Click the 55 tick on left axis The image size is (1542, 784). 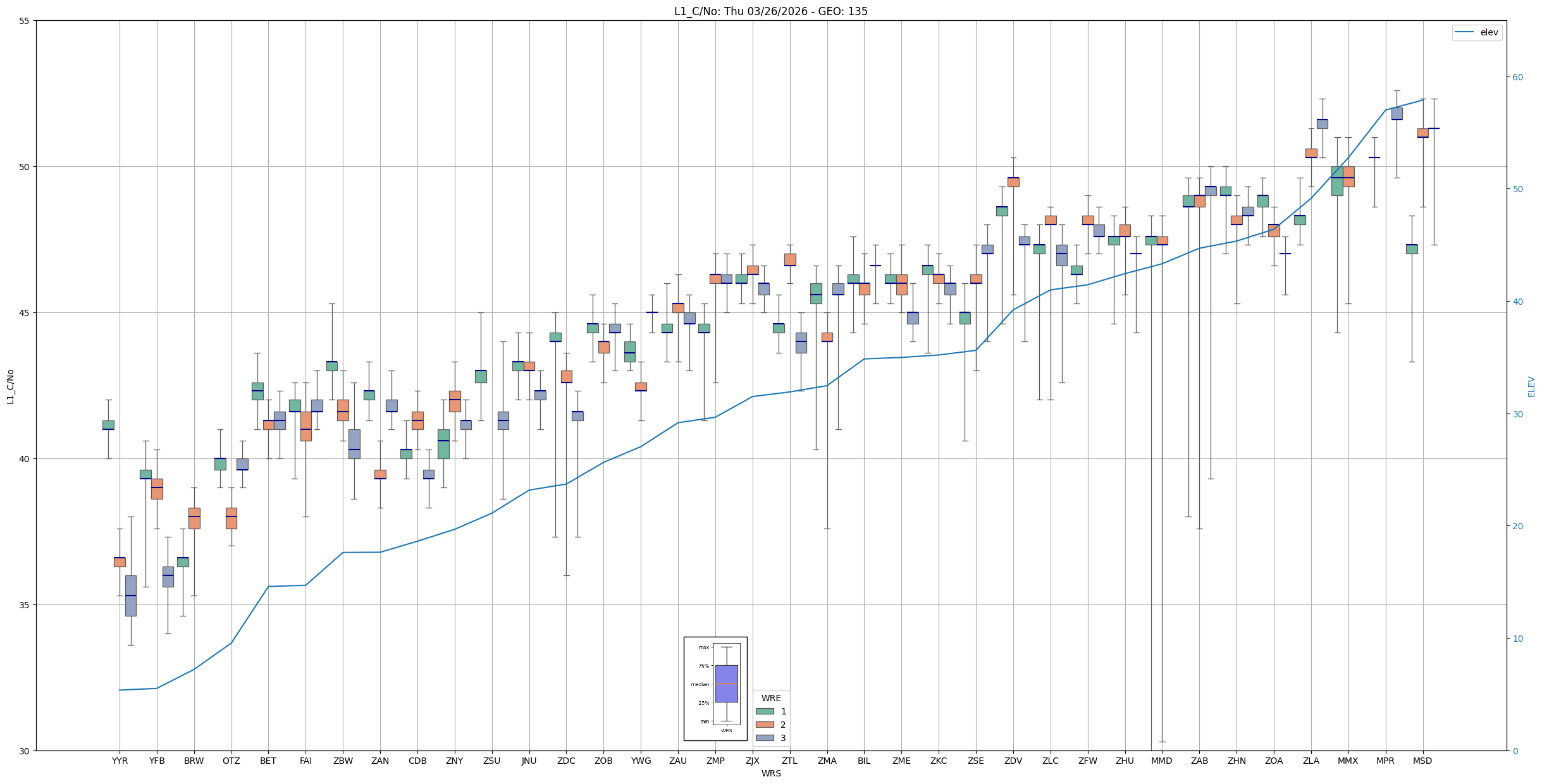(x=25, y=21)
